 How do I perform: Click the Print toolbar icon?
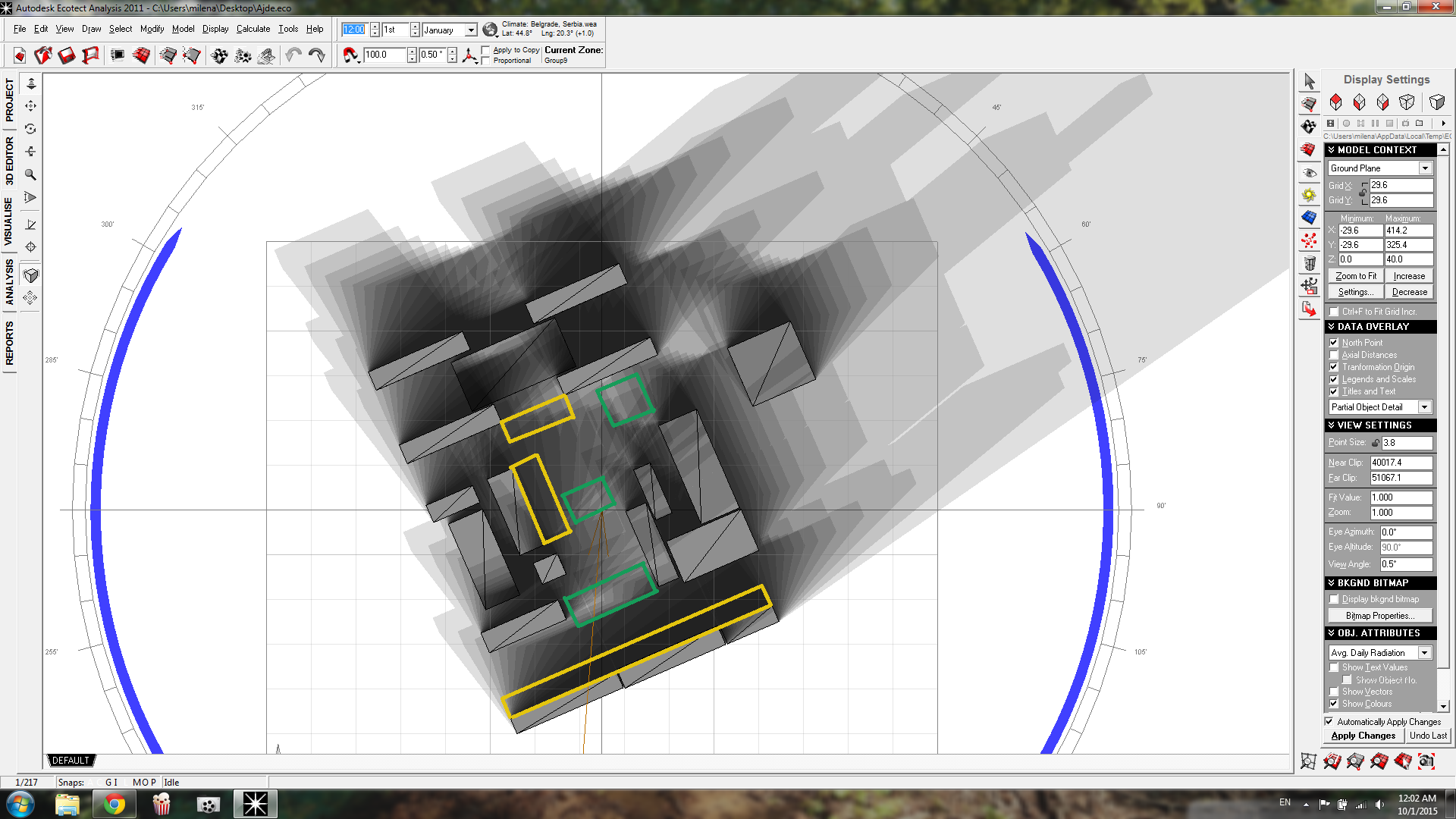pos(90,55)
